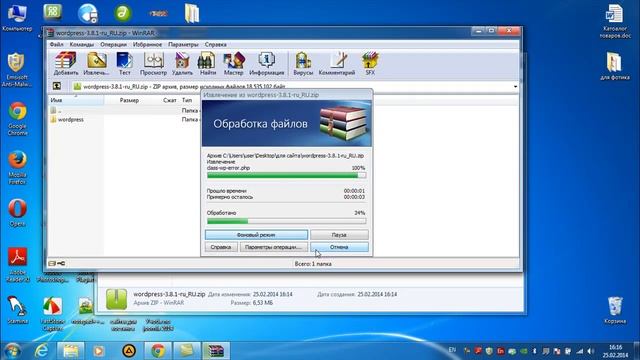Click the Комментарий toolbar icon

[337, 63]
